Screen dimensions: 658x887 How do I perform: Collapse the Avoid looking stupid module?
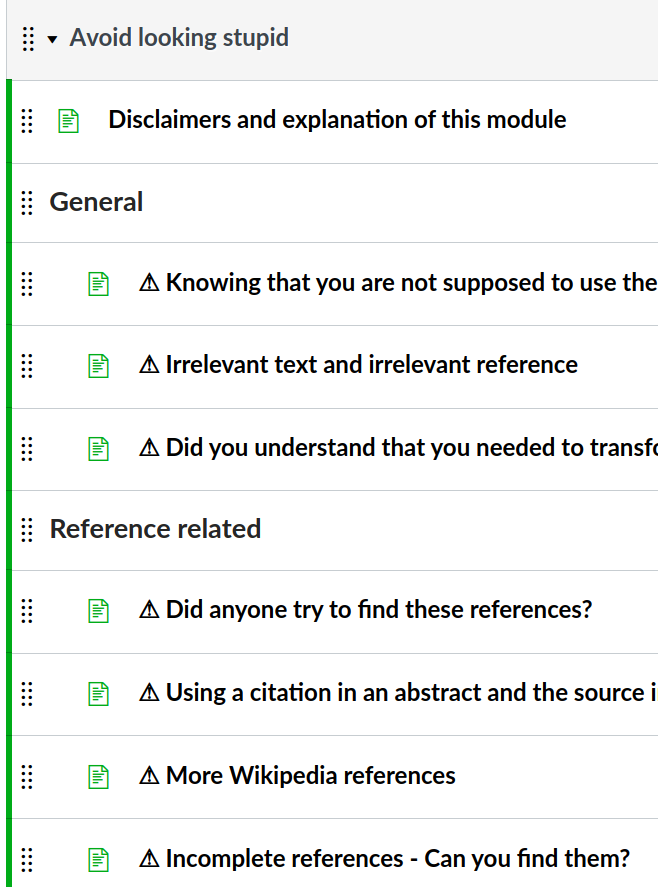click(53, 39)
